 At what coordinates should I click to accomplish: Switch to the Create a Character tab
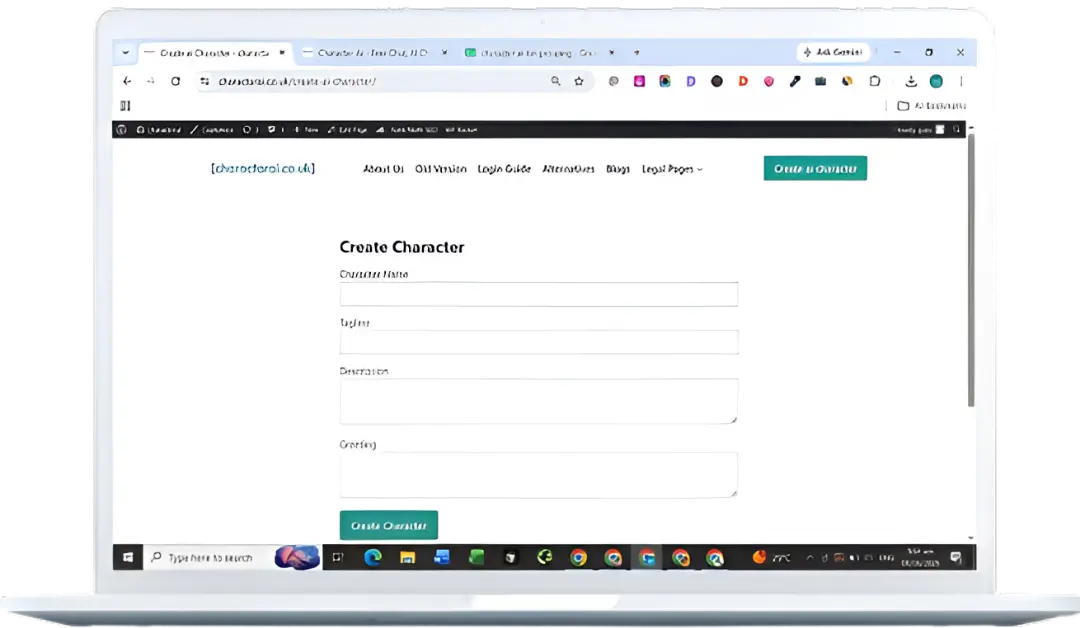pyautogui.click(x=216, y=52)
